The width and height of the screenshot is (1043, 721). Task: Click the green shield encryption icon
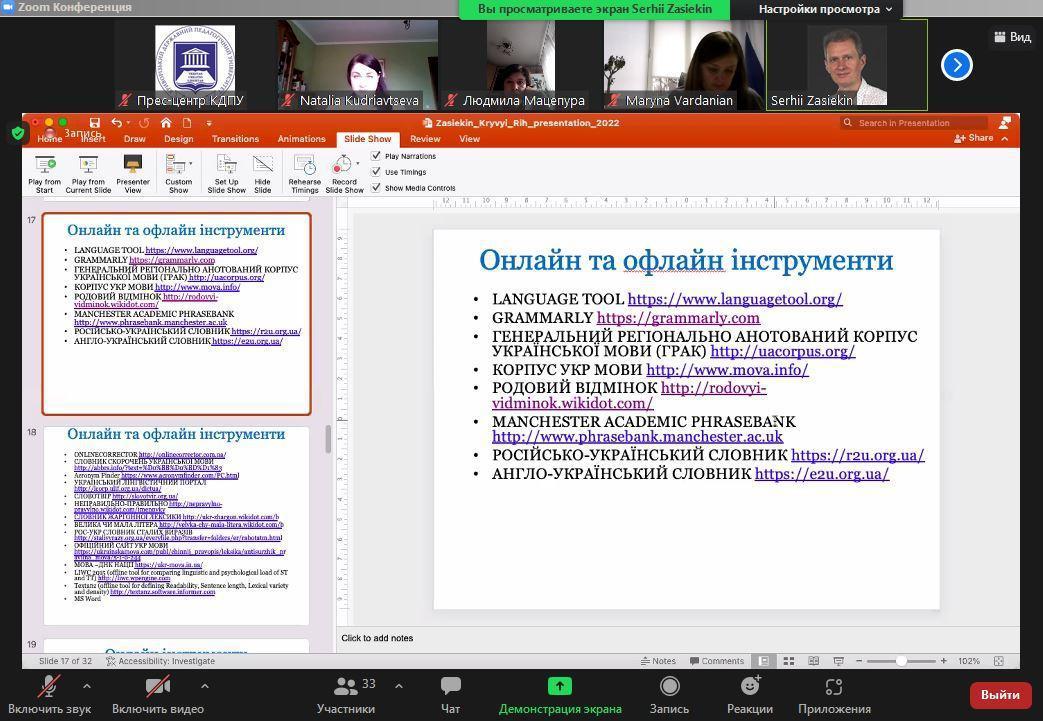pyautogui.click(x=18, y=133)
